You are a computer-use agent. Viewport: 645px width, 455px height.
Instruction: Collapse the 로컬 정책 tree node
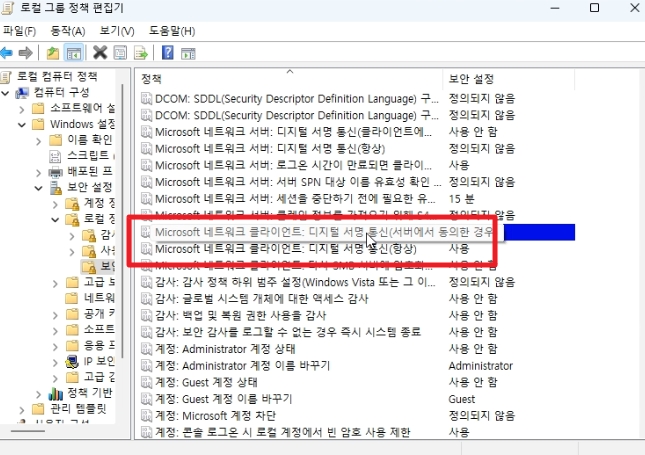pyautogui.click(x=55, y=220)
